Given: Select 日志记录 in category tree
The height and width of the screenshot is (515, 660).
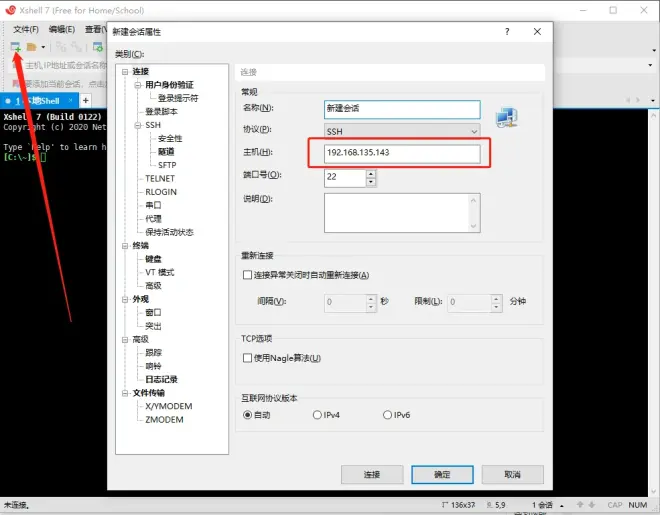Looking at the screenshot, I should coord(161,380).
